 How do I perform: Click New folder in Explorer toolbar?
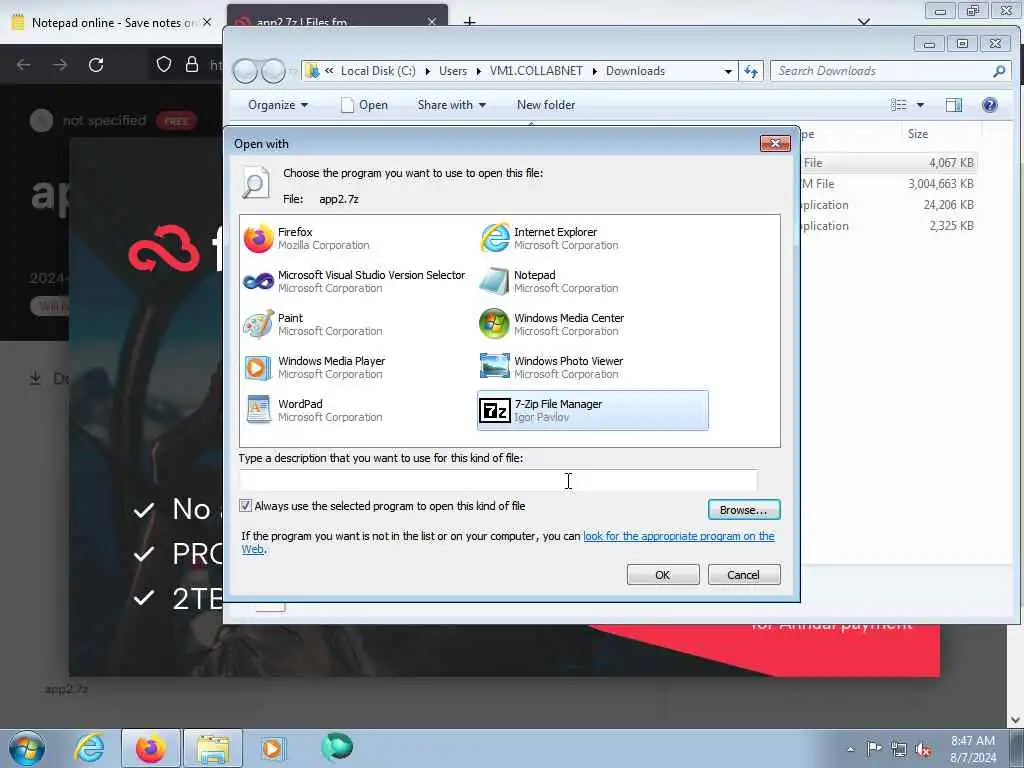[x=546, y=104]
